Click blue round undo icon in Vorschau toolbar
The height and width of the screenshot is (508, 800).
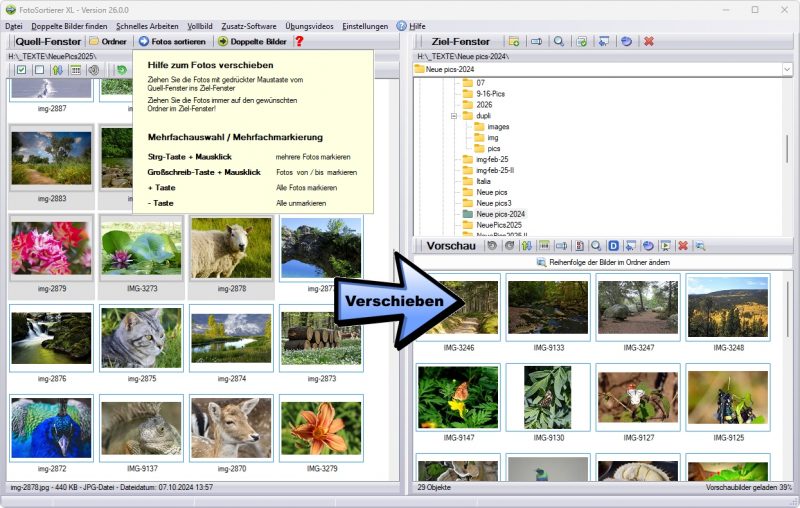(648, 246)
